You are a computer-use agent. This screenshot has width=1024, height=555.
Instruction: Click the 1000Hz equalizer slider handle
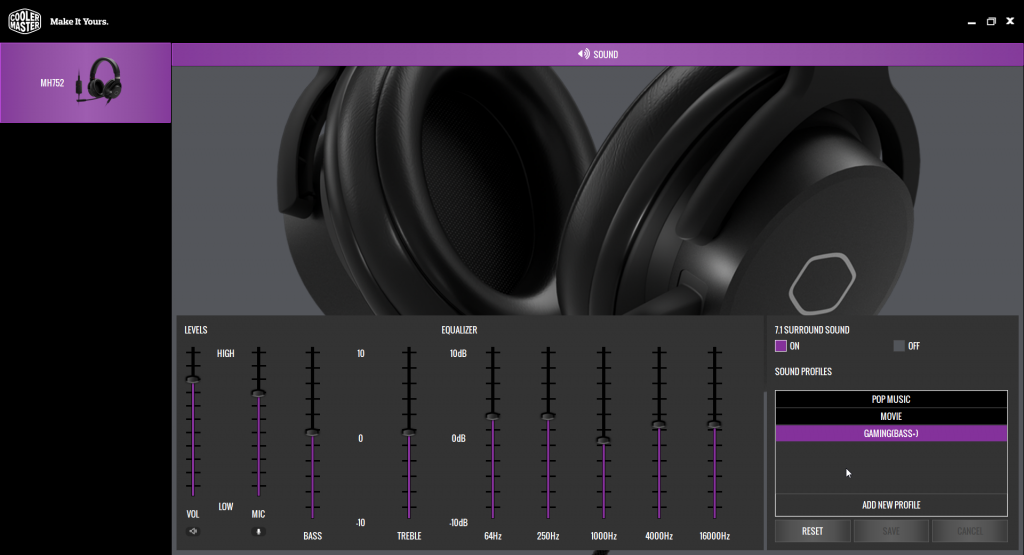tap(603, 440)
